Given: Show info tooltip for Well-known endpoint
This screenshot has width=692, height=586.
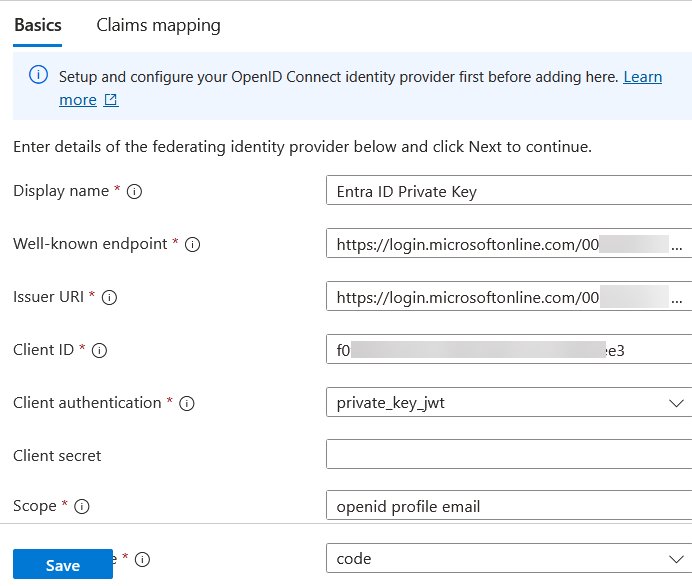Looking at the screenshot, I should pyautogui.click(x=192, y=244).
